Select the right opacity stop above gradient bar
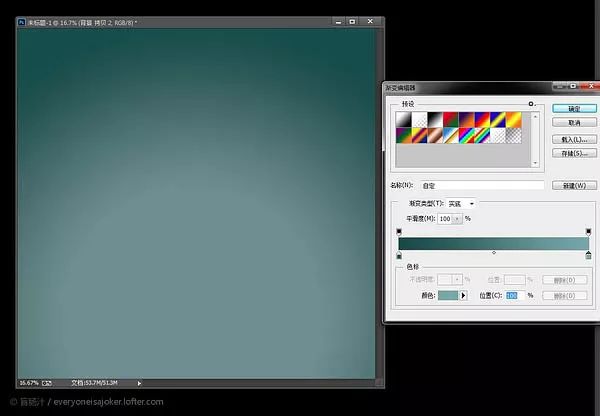Image resolution: width=600 pixels, height=416 pixels. pos(588,232)
